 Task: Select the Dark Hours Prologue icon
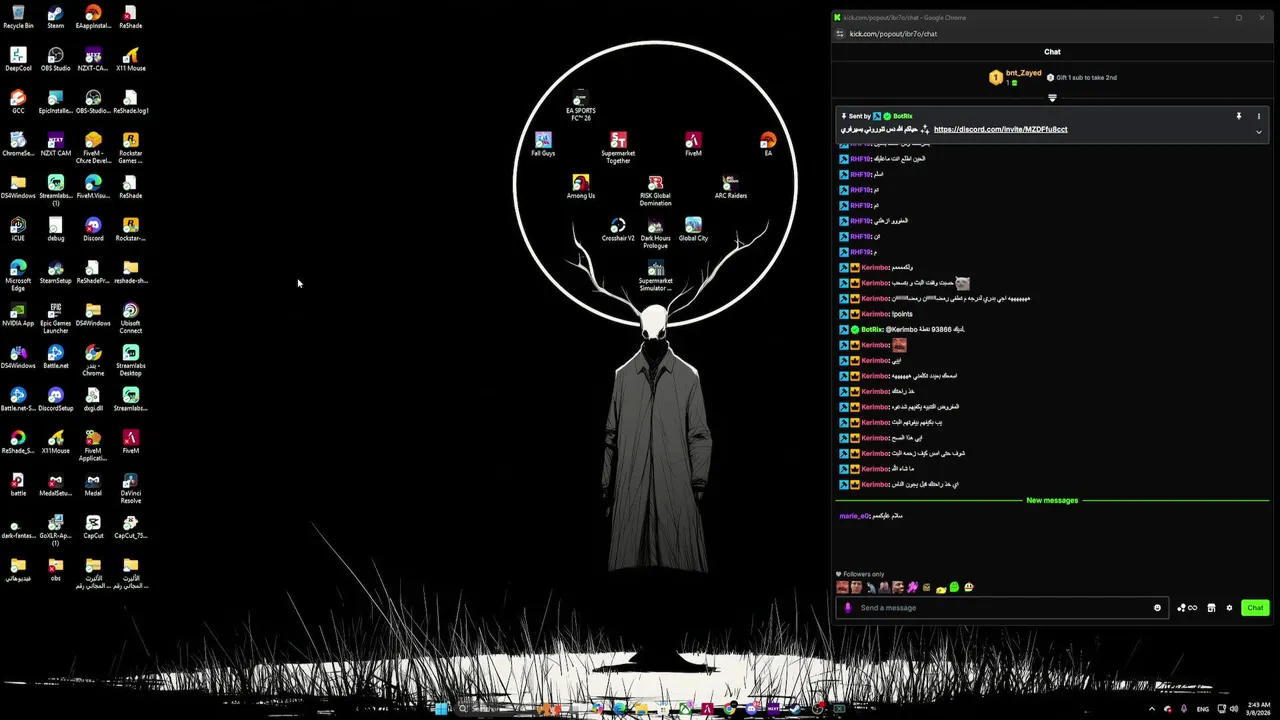pyautogui.click(x=655, y=233)
